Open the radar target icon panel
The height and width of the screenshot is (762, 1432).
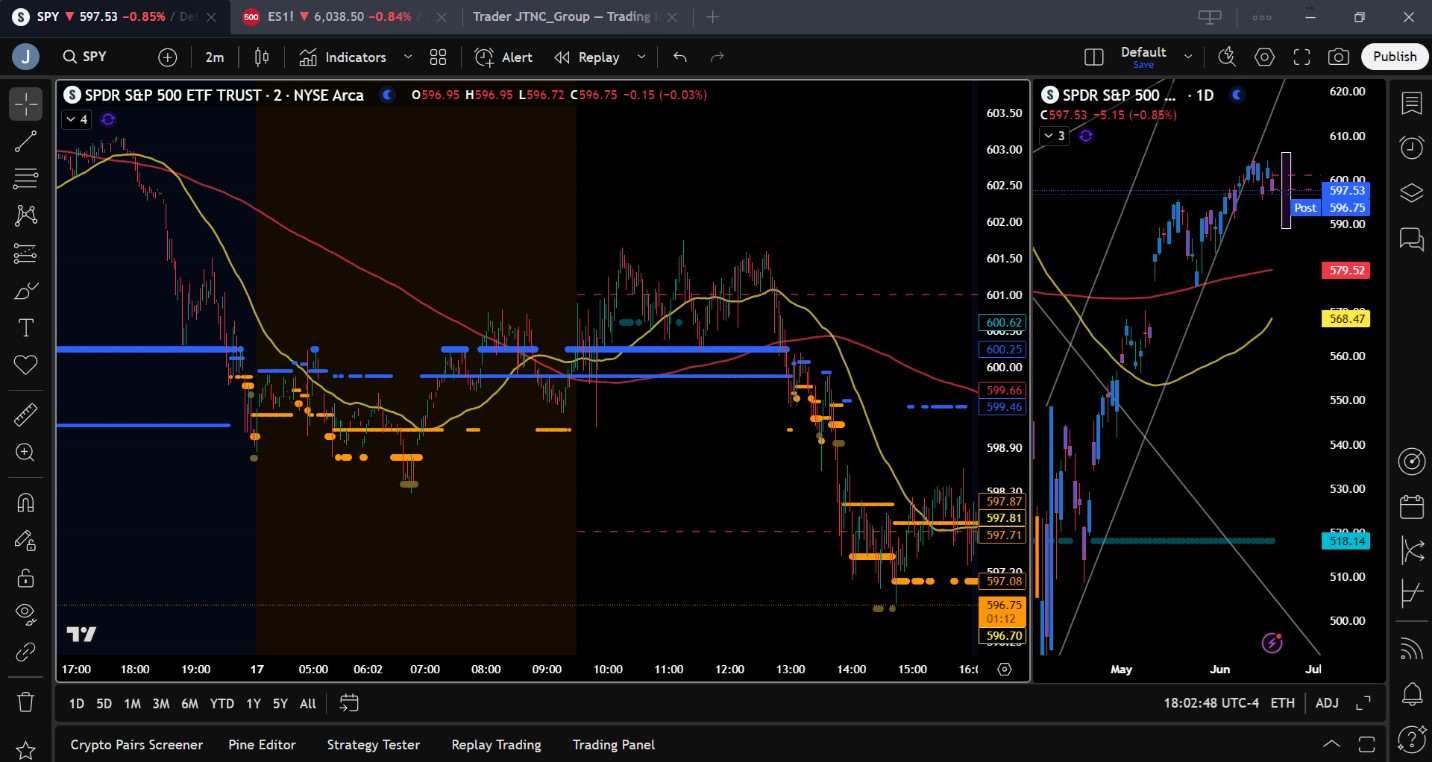tap(1412, 461)
